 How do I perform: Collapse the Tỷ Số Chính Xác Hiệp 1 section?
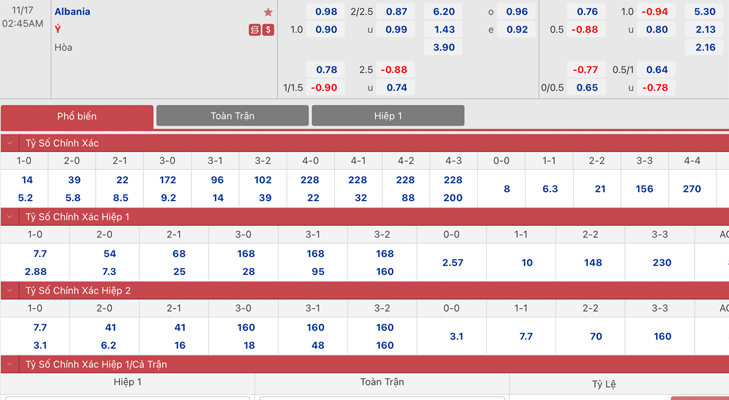tap(10, 217)
